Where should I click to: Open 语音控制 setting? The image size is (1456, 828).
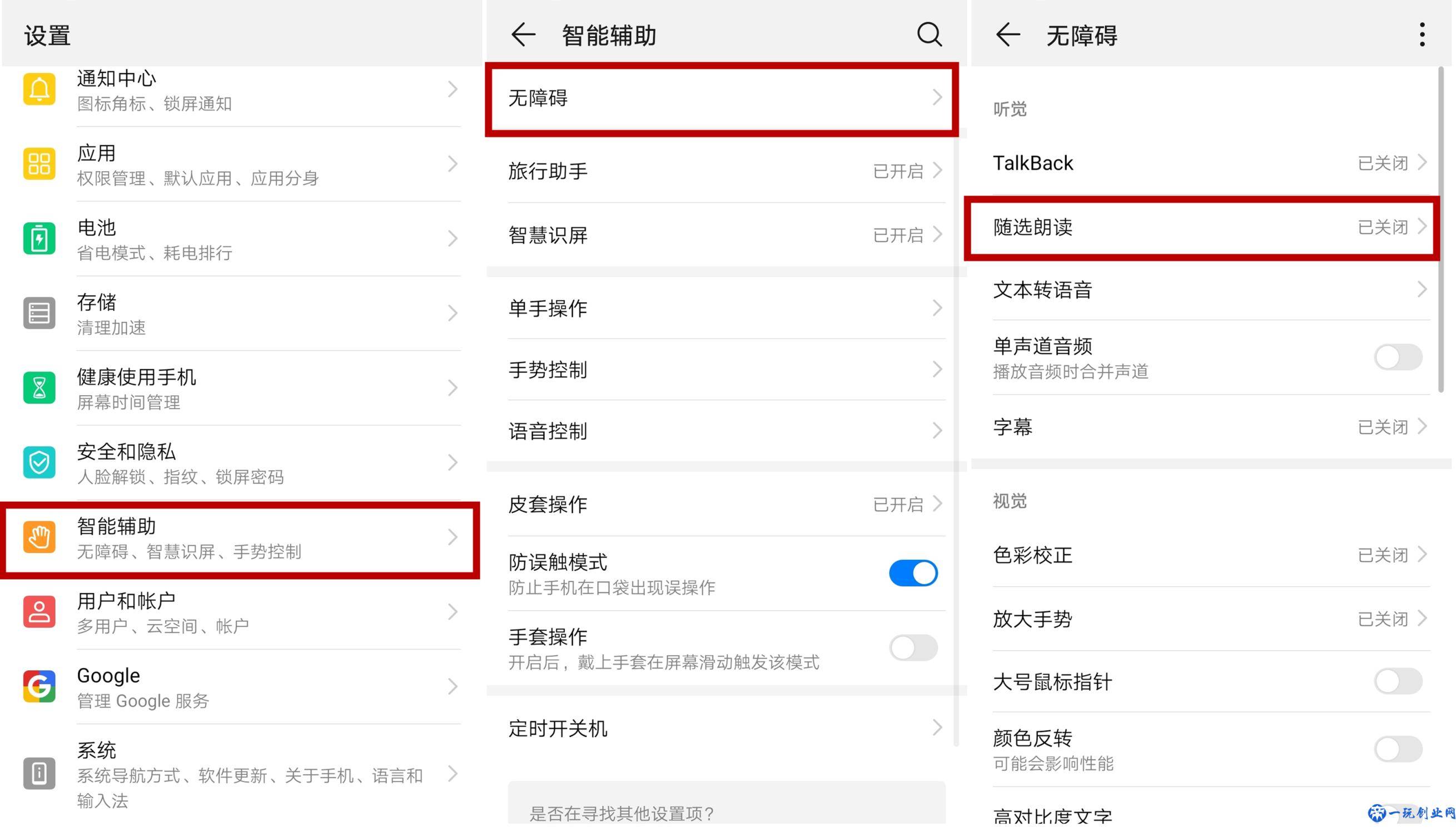tap(726, 431)
